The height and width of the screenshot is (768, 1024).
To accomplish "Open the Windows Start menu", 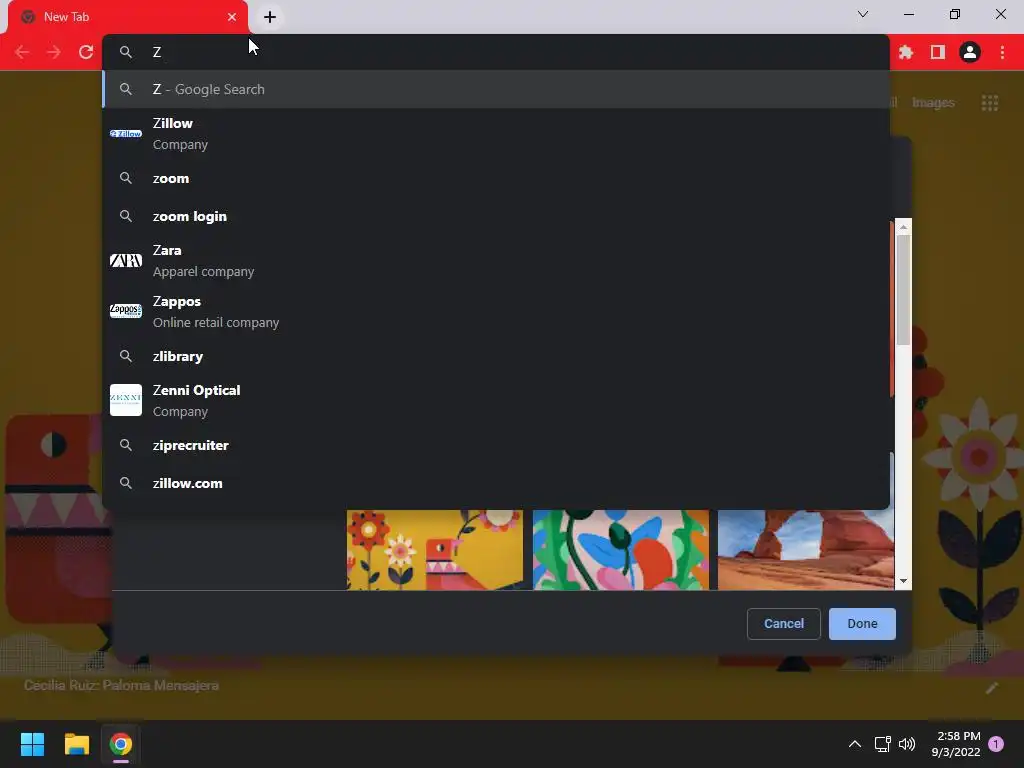I will click(x=32, y=744).
